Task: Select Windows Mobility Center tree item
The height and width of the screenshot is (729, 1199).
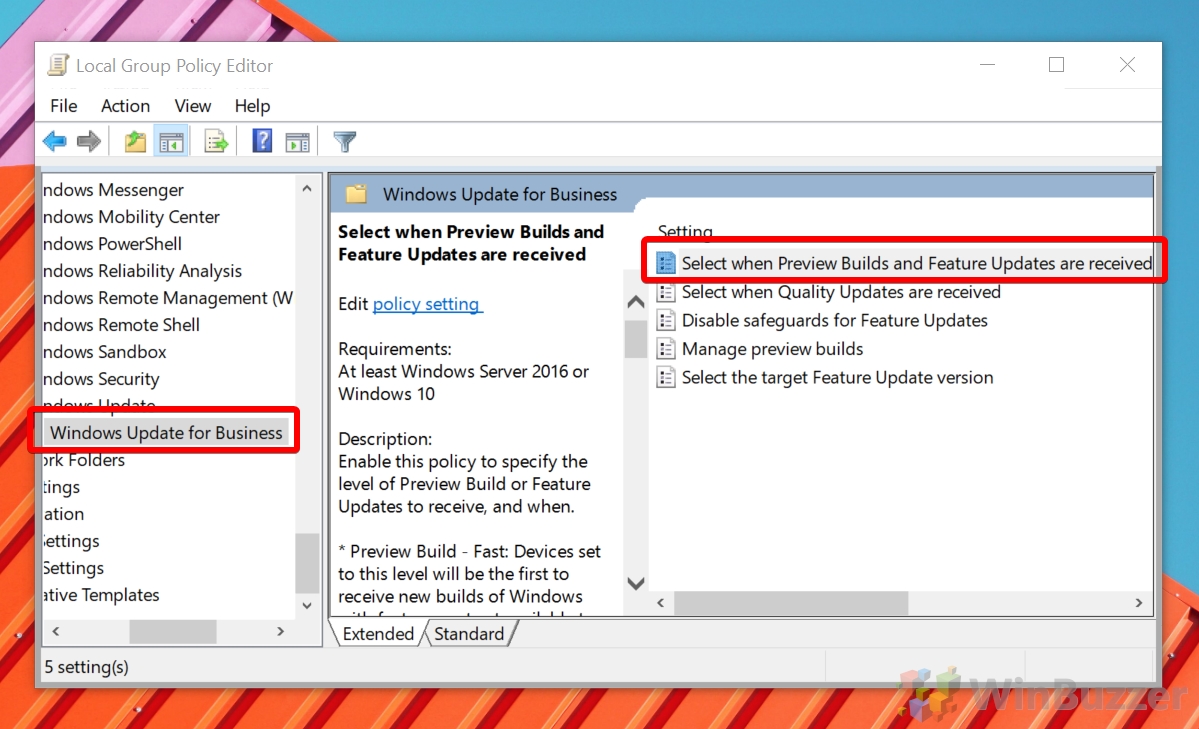Action: (131, 216)
